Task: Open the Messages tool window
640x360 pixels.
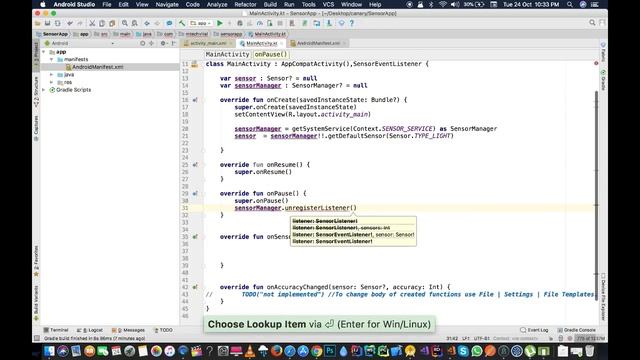Action: point(128,330)
